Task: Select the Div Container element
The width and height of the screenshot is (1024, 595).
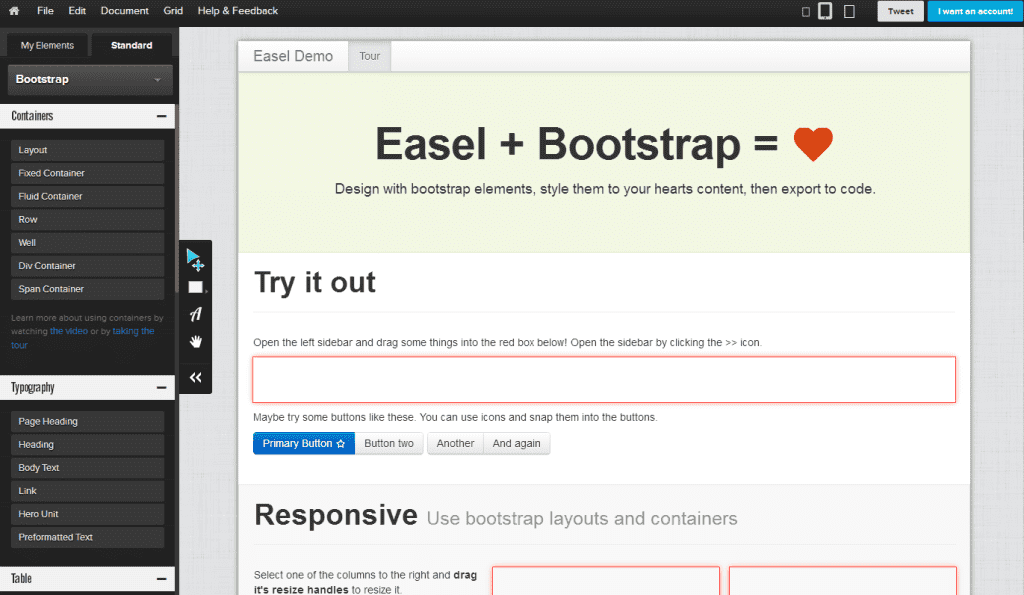Action: tap(87, 266)
